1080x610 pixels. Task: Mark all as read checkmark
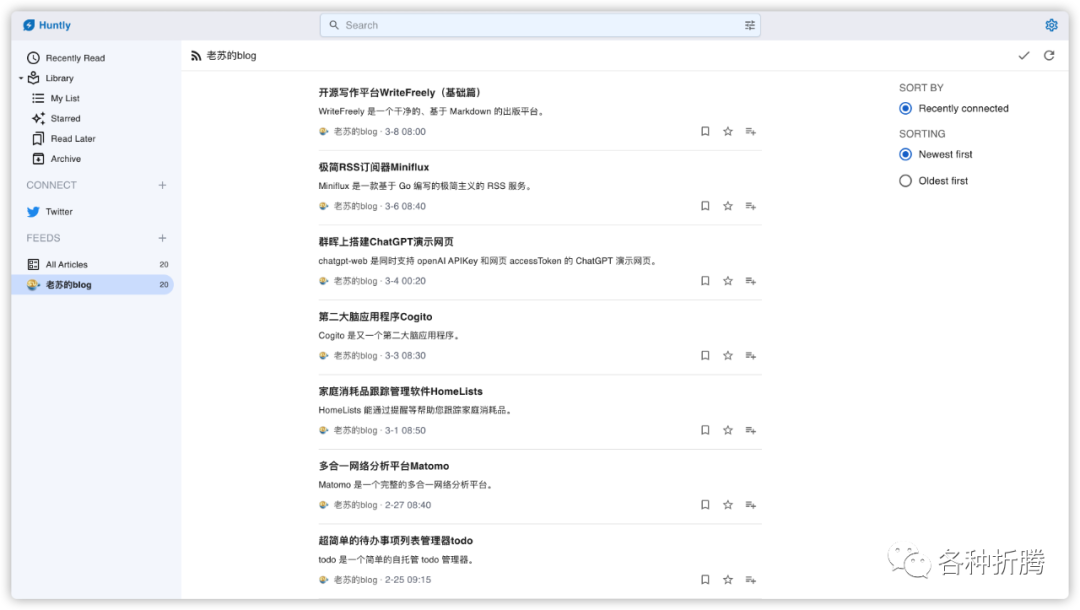tap(1024, 56)
